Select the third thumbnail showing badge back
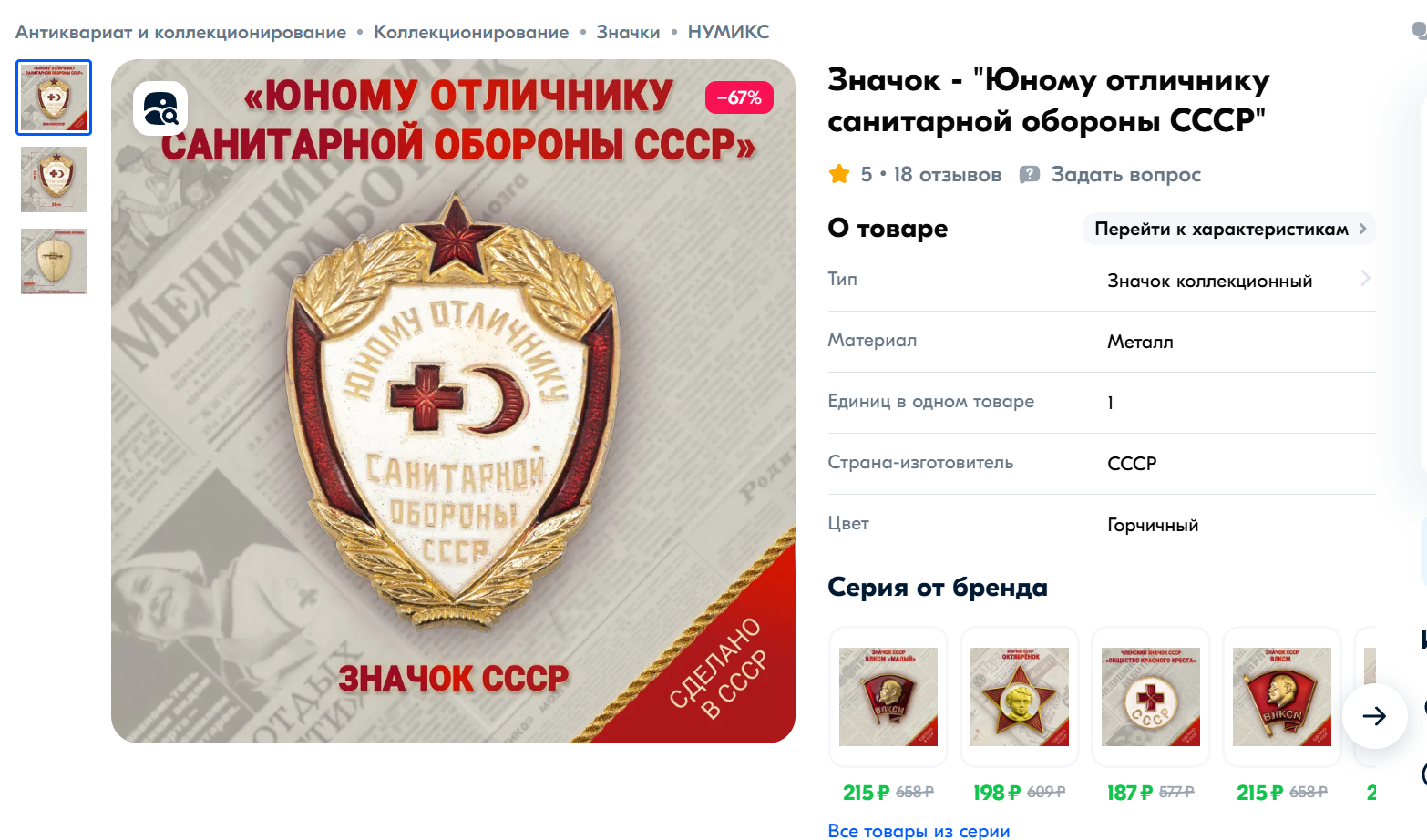The image size is (1427, 840). tap(54, 261)
